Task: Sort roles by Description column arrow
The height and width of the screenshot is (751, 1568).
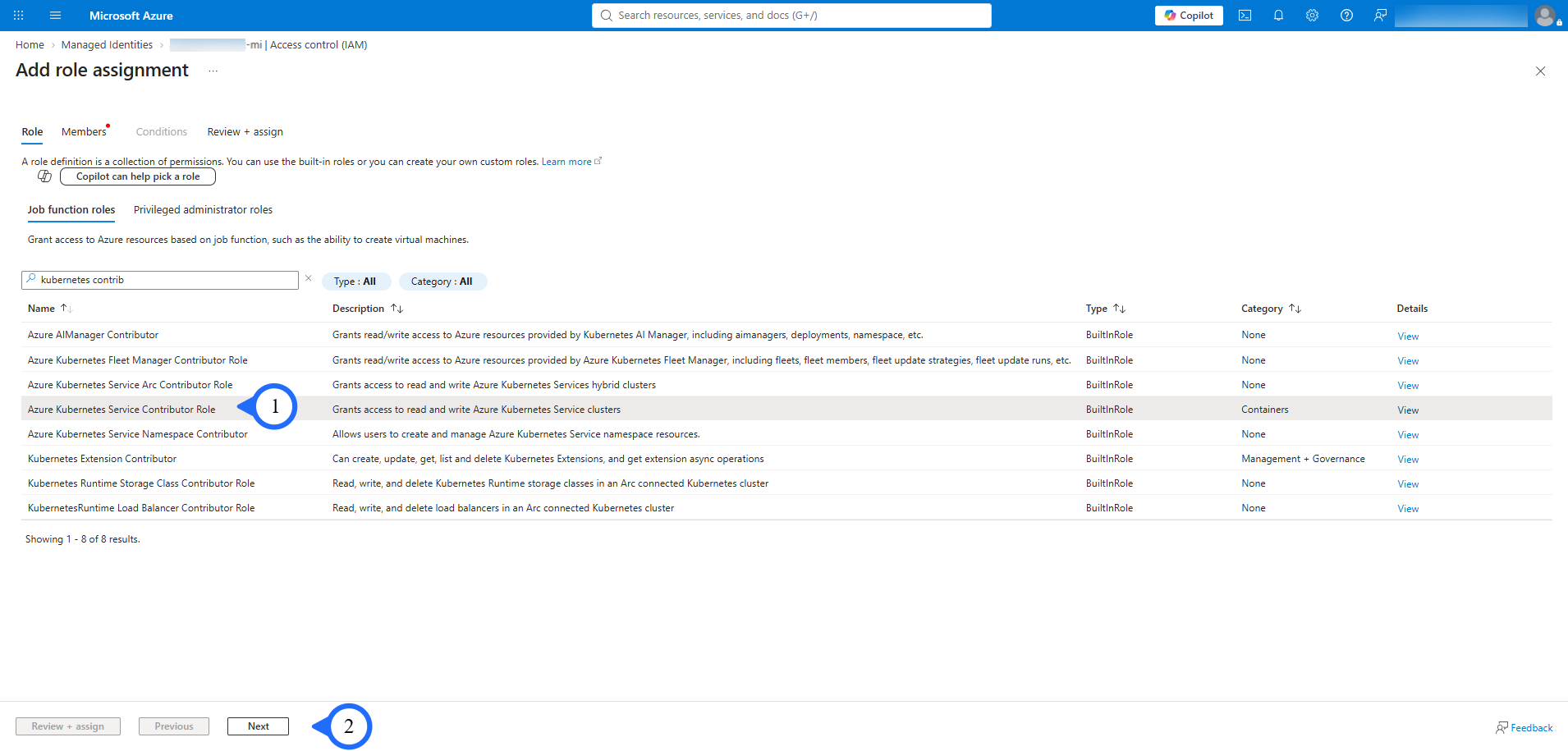Action: pyautogui.click(x=397, y=309)
